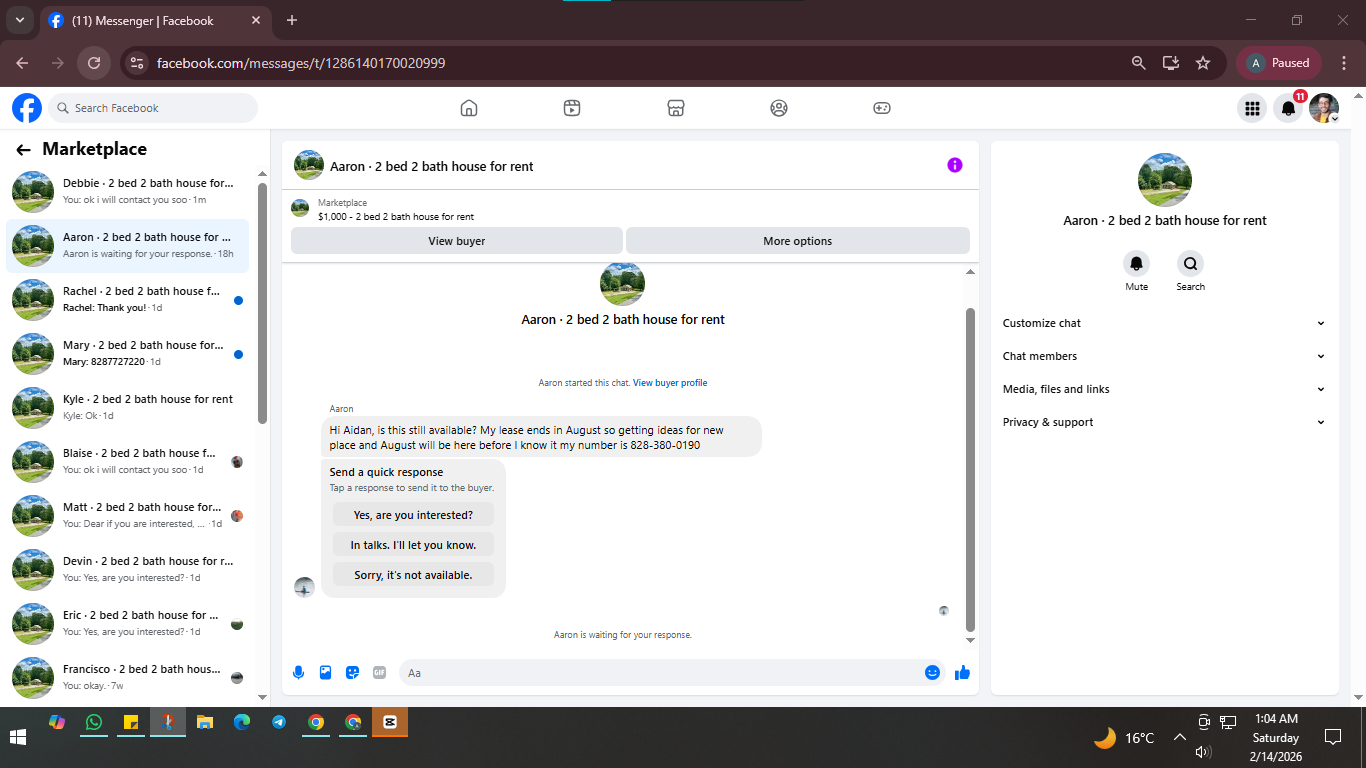Click the View buyer button
The height and width of the screenshot is (768, 1366).
(x=456, y=241)
